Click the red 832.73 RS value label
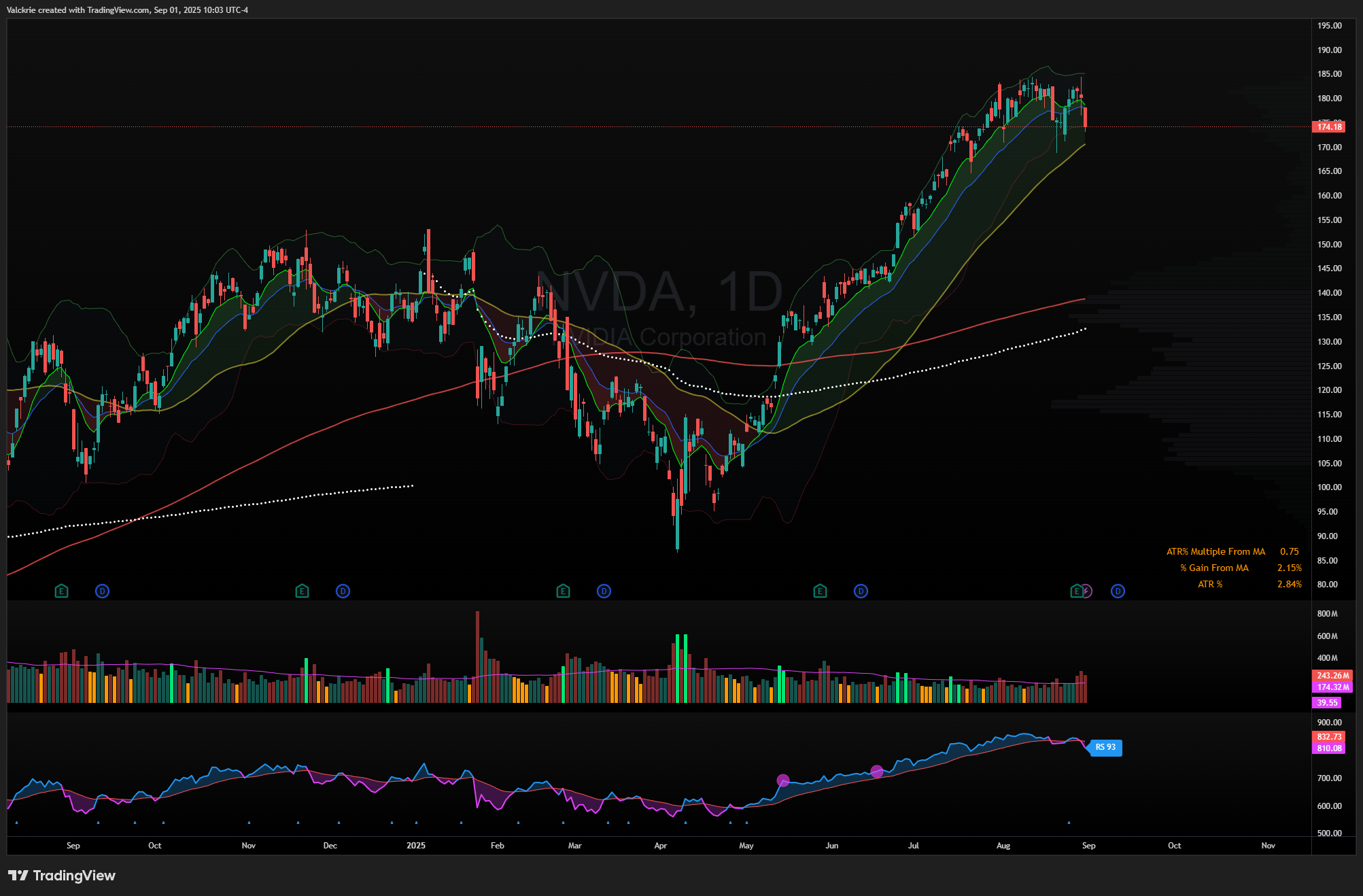Screen dimensions: 1363x896 [1329, 737]
